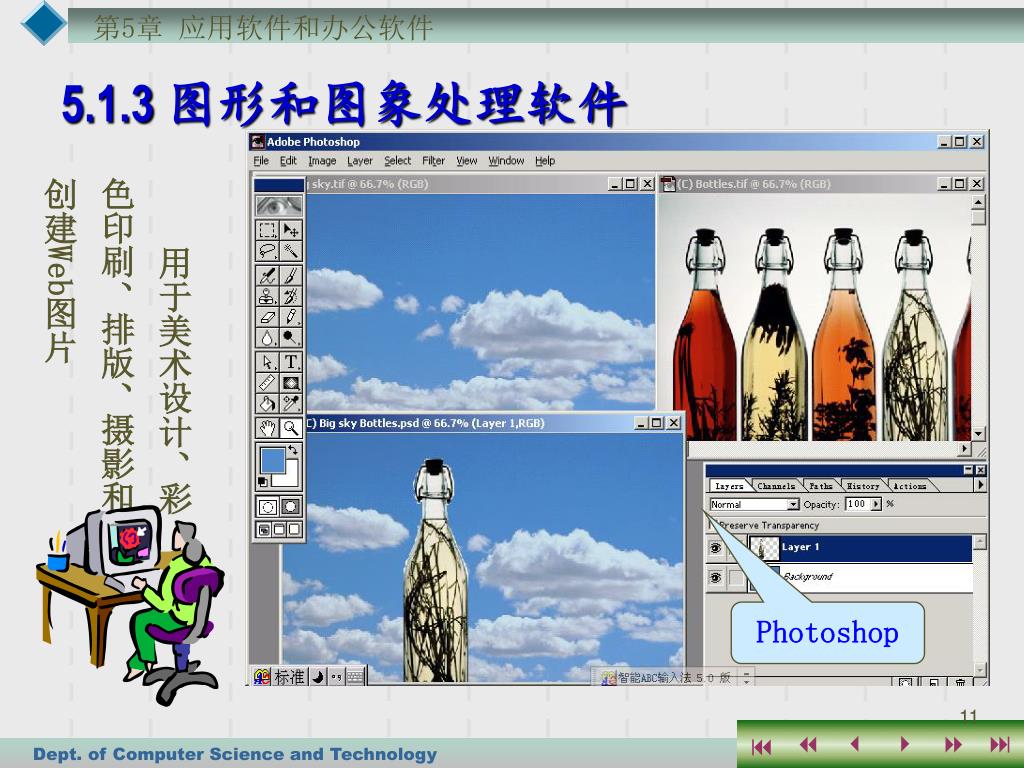
Task: Toggle visibility eye of Layer 1
Action: [x=716, y=548]
